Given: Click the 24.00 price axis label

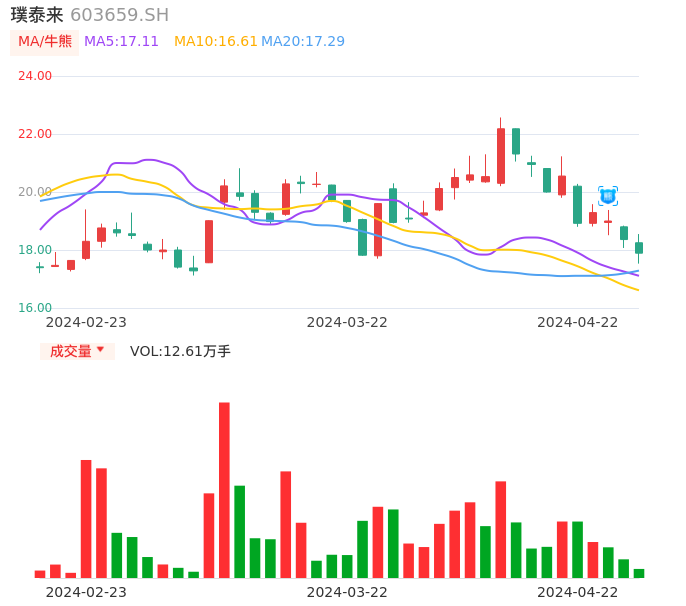Looking at the screenshot, I should coord(35,76).
